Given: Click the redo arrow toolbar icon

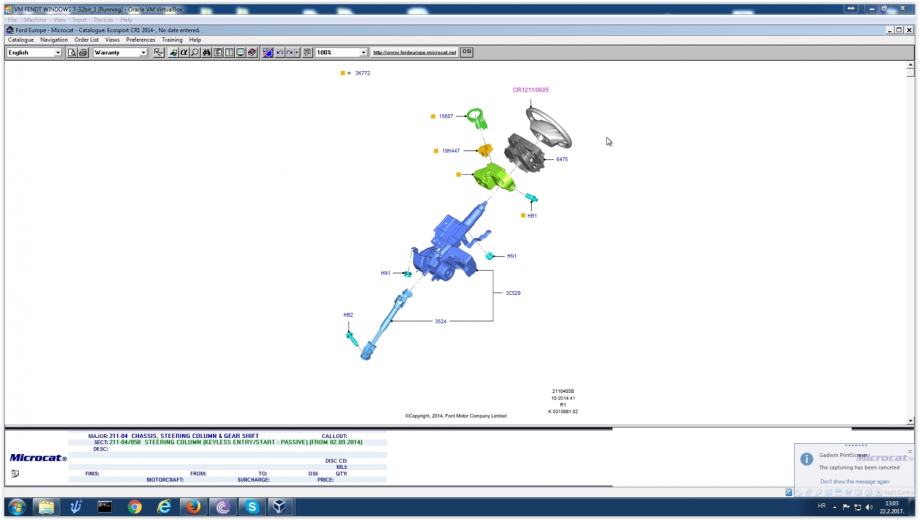Looking at the screenshot, I should point(290,53).
